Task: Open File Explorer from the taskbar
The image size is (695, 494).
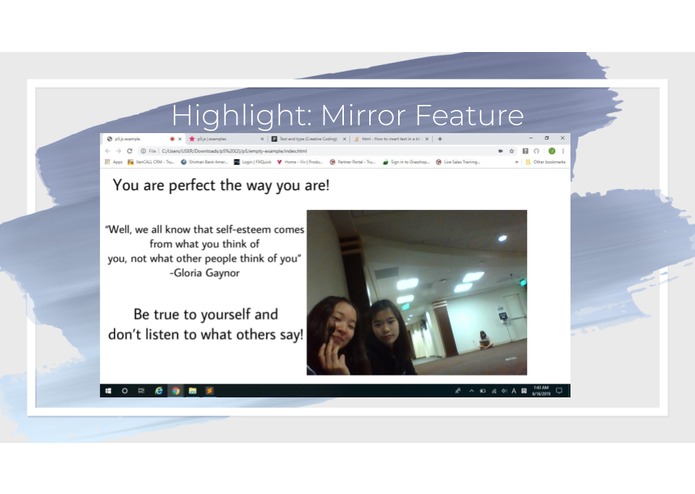Action: coord(192,391)
